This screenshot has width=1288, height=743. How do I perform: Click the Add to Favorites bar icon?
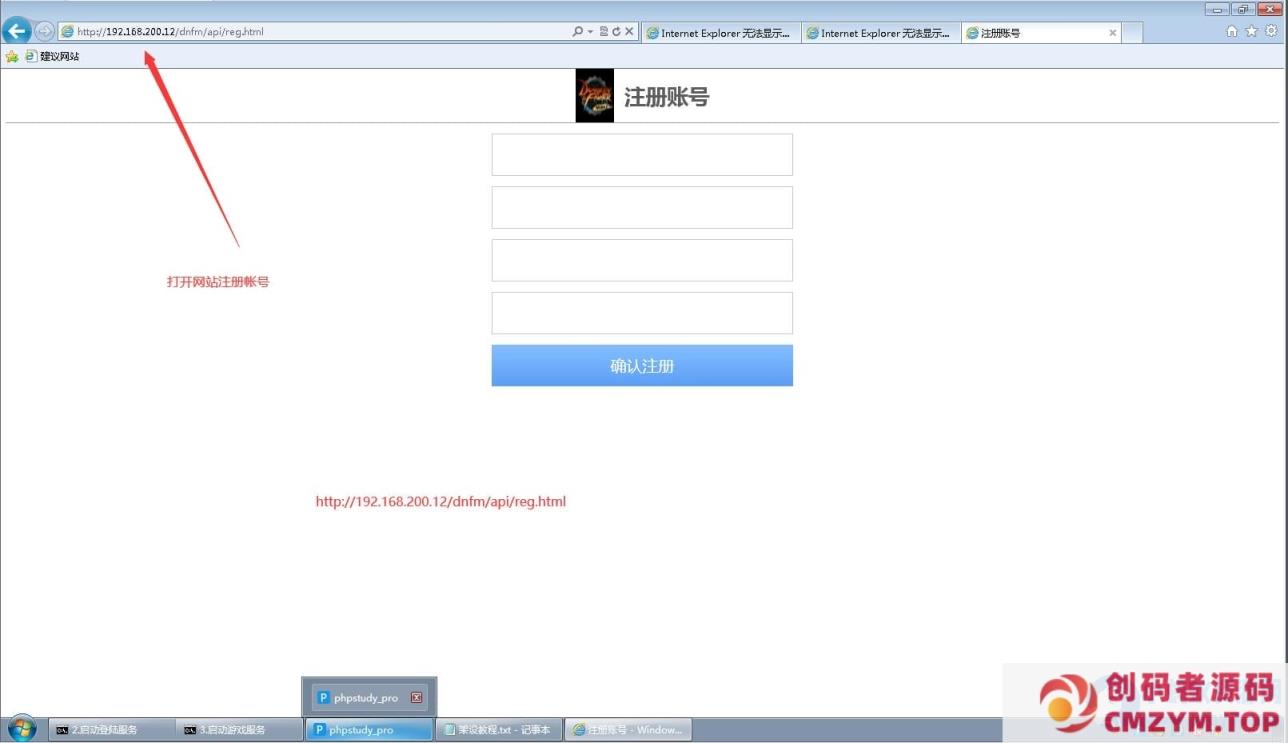[12, 56]
